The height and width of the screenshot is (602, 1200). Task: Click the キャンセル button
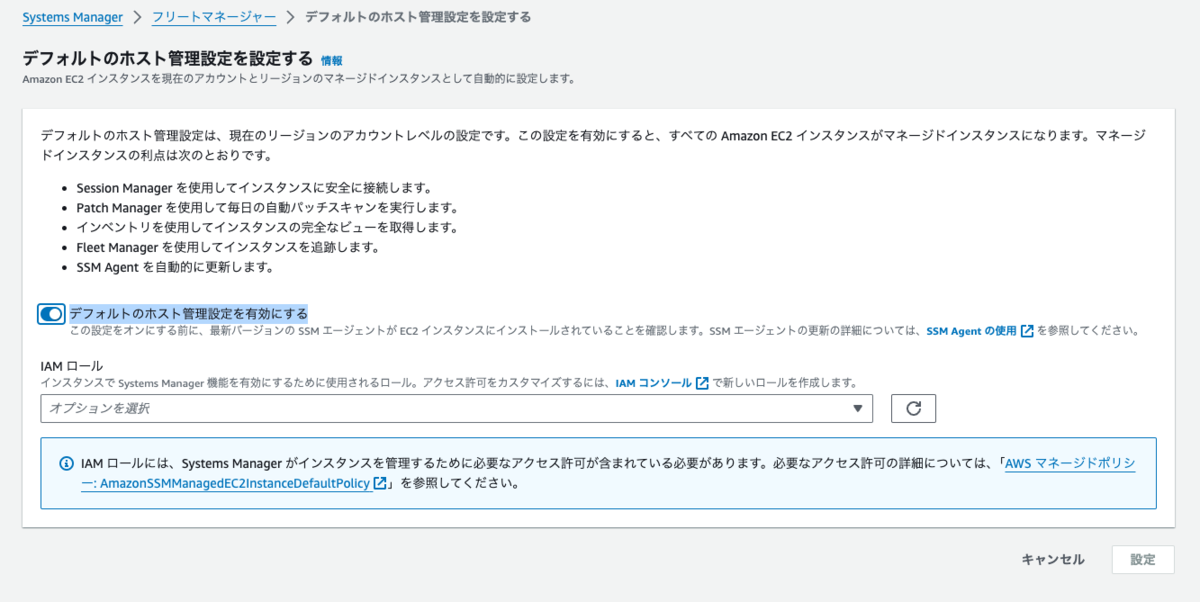click(x=1053, y=560)
